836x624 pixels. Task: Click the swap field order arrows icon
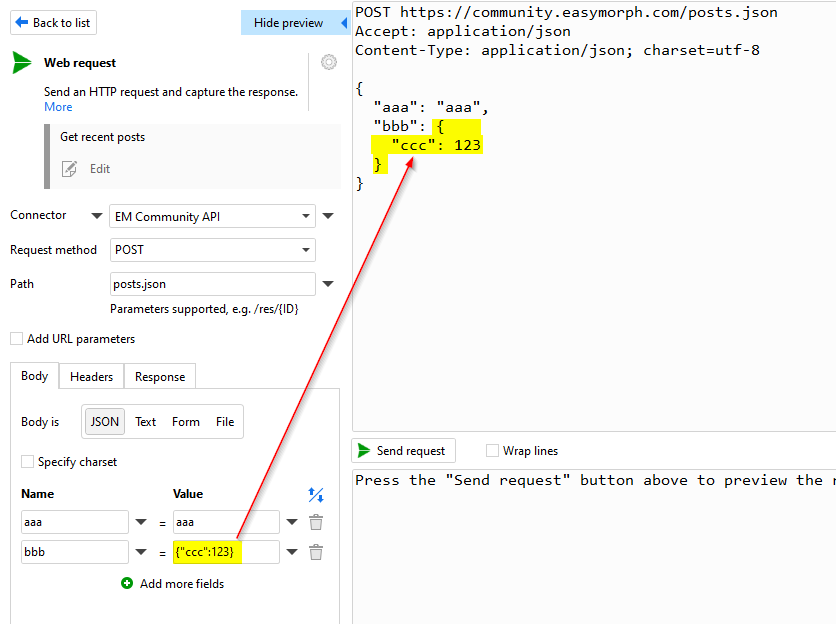tap(317, 494)
